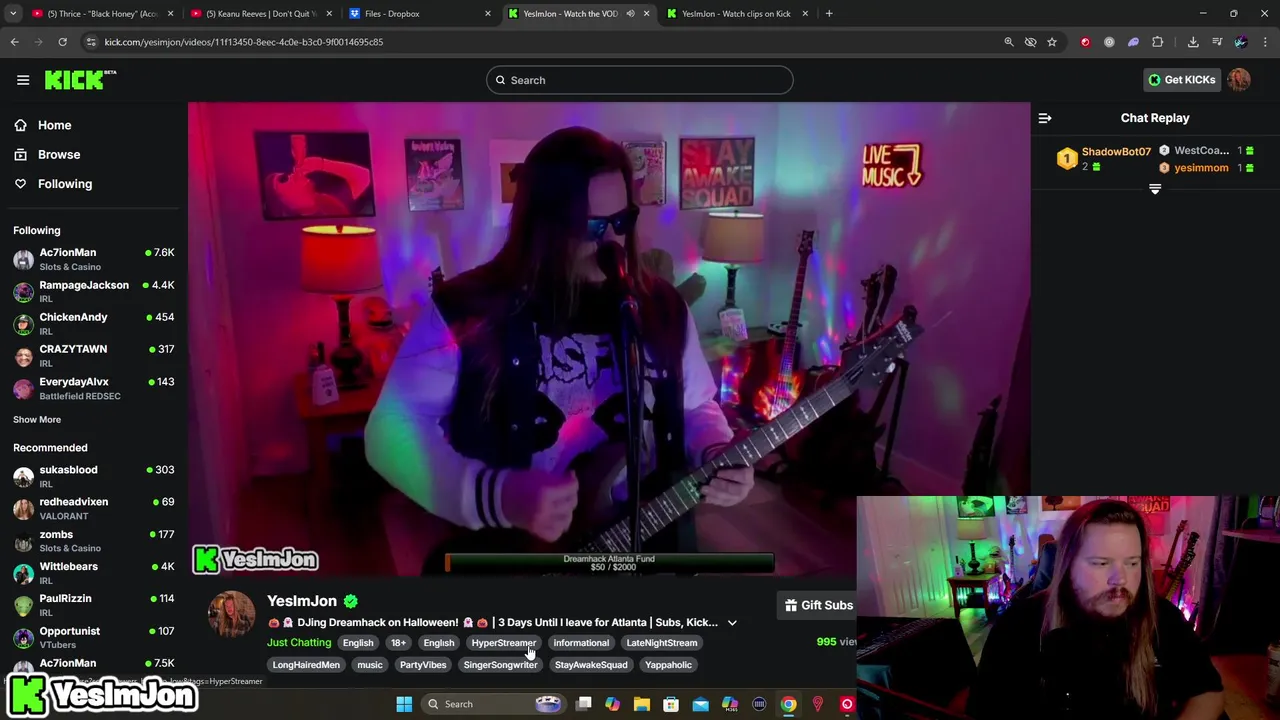1280x720 pixels.
Task: Click Get KICKs button
Action: 1182,80
